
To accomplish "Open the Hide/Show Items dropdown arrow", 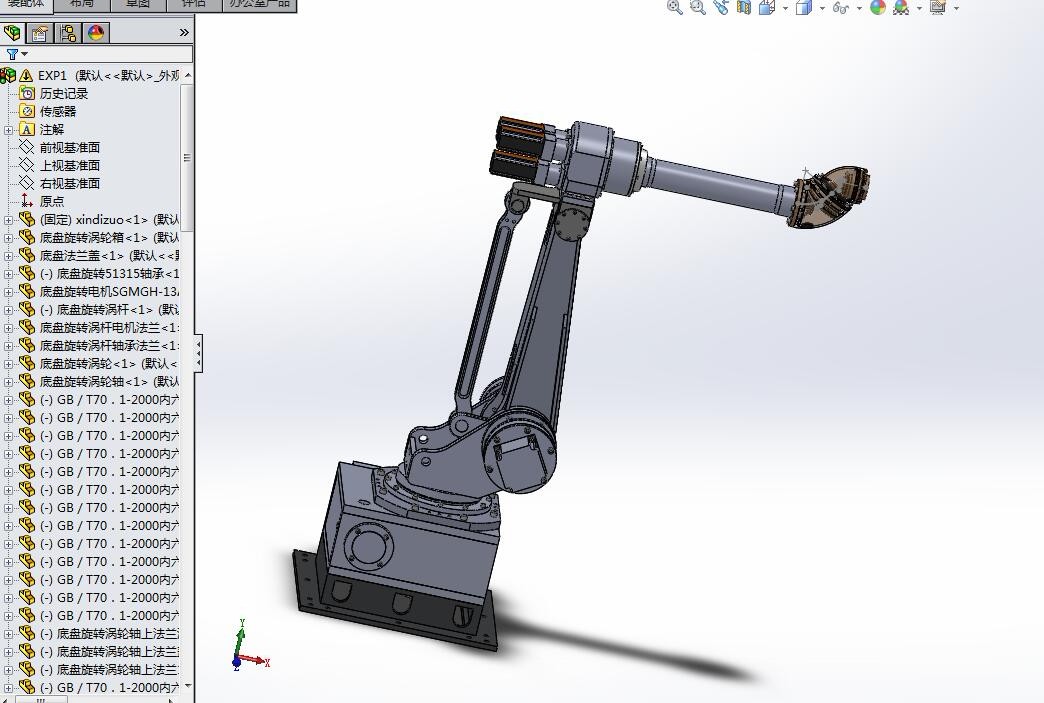I will (859, 8).
